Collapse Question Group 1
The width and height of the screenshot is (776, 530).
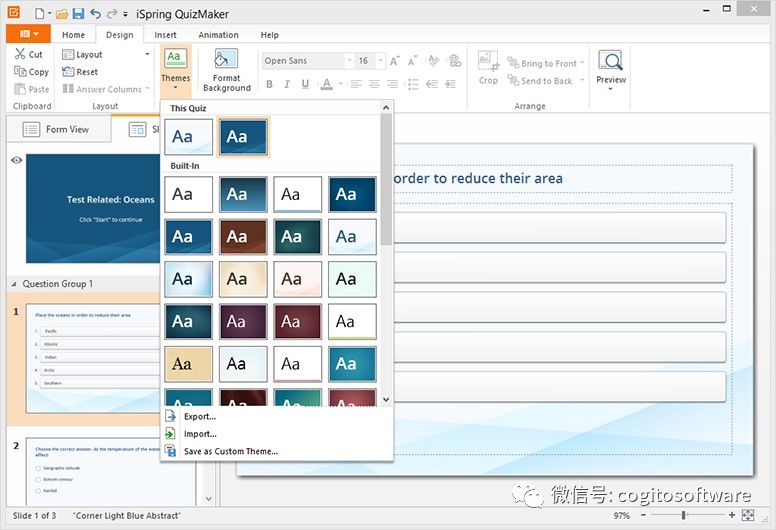[x=14, y=284]
